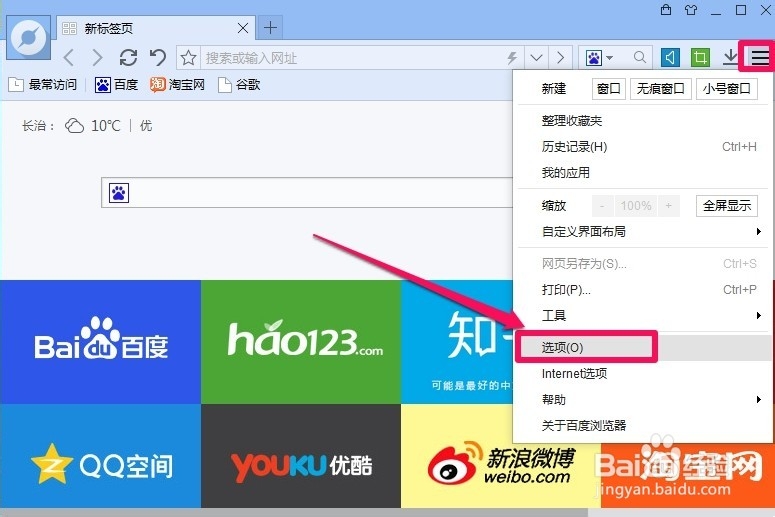Open the Baidu search engine selector
Viewport: 775px width, 517px height.
pos(599,58)
